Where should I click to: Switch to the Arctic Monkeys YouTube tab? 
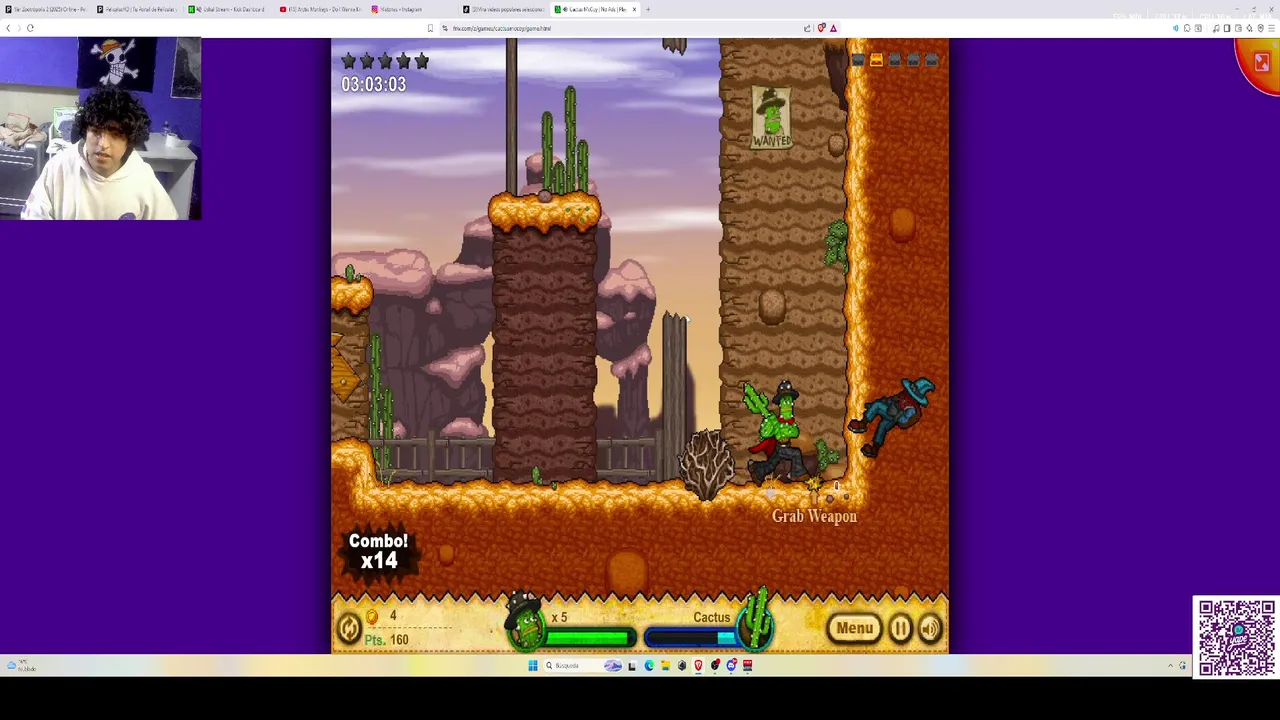[x=322, y=9]
